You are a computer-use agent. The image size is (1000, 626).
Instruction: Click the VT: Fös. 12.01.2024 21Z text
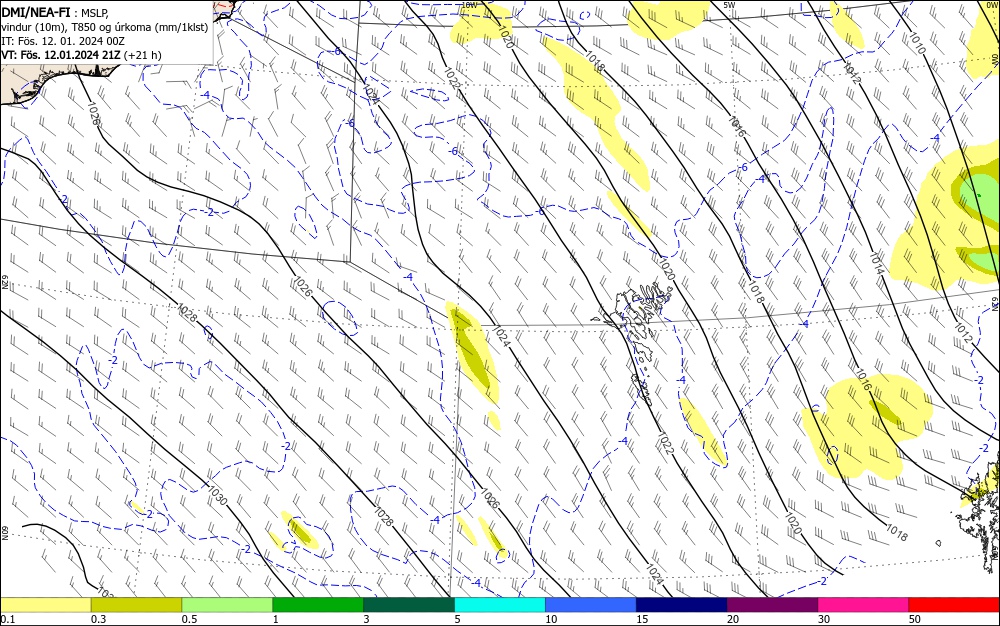[61, 55]
